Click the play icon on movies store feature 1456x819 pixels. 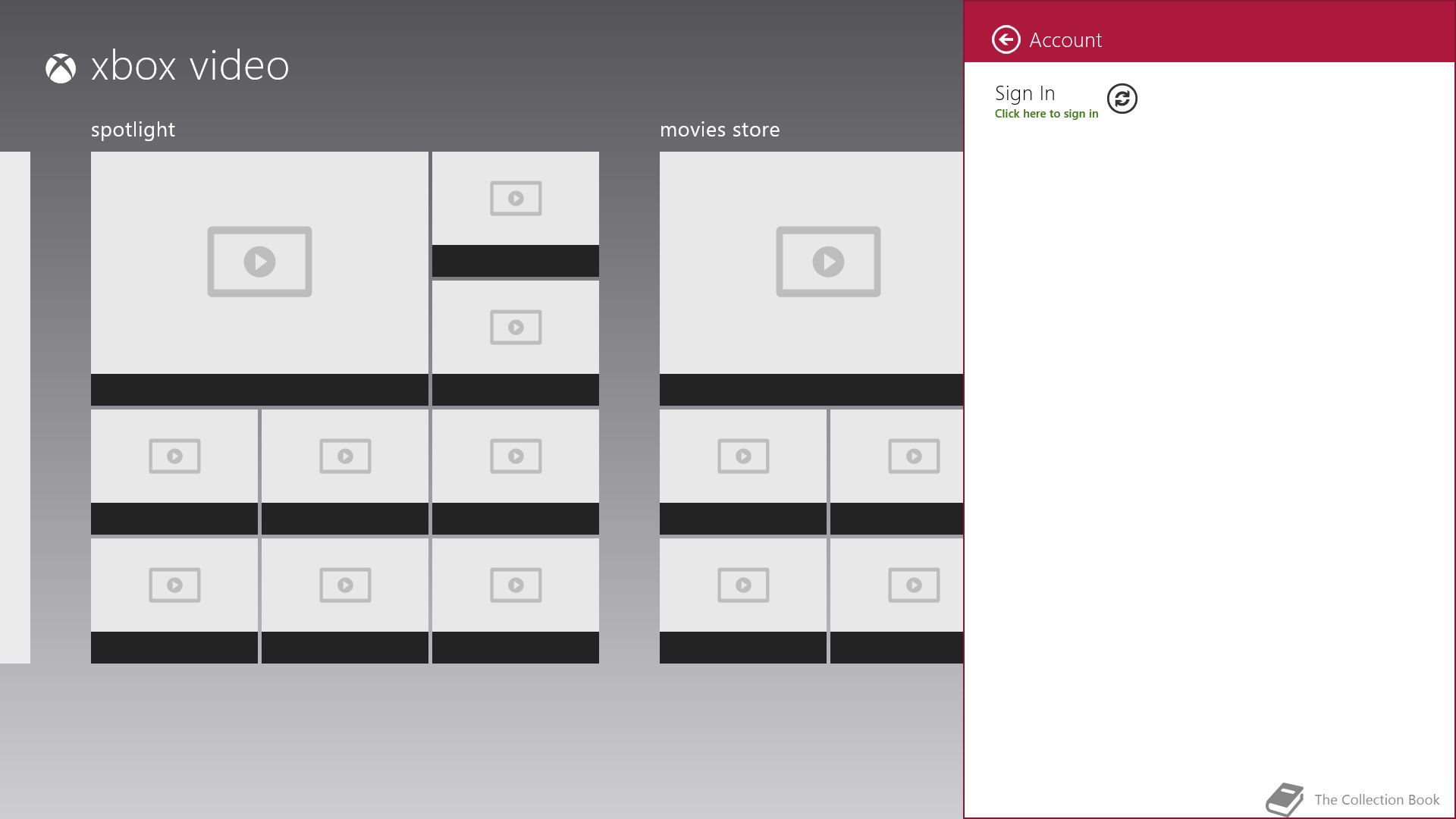pyautogui.click(x=828, y=262)
